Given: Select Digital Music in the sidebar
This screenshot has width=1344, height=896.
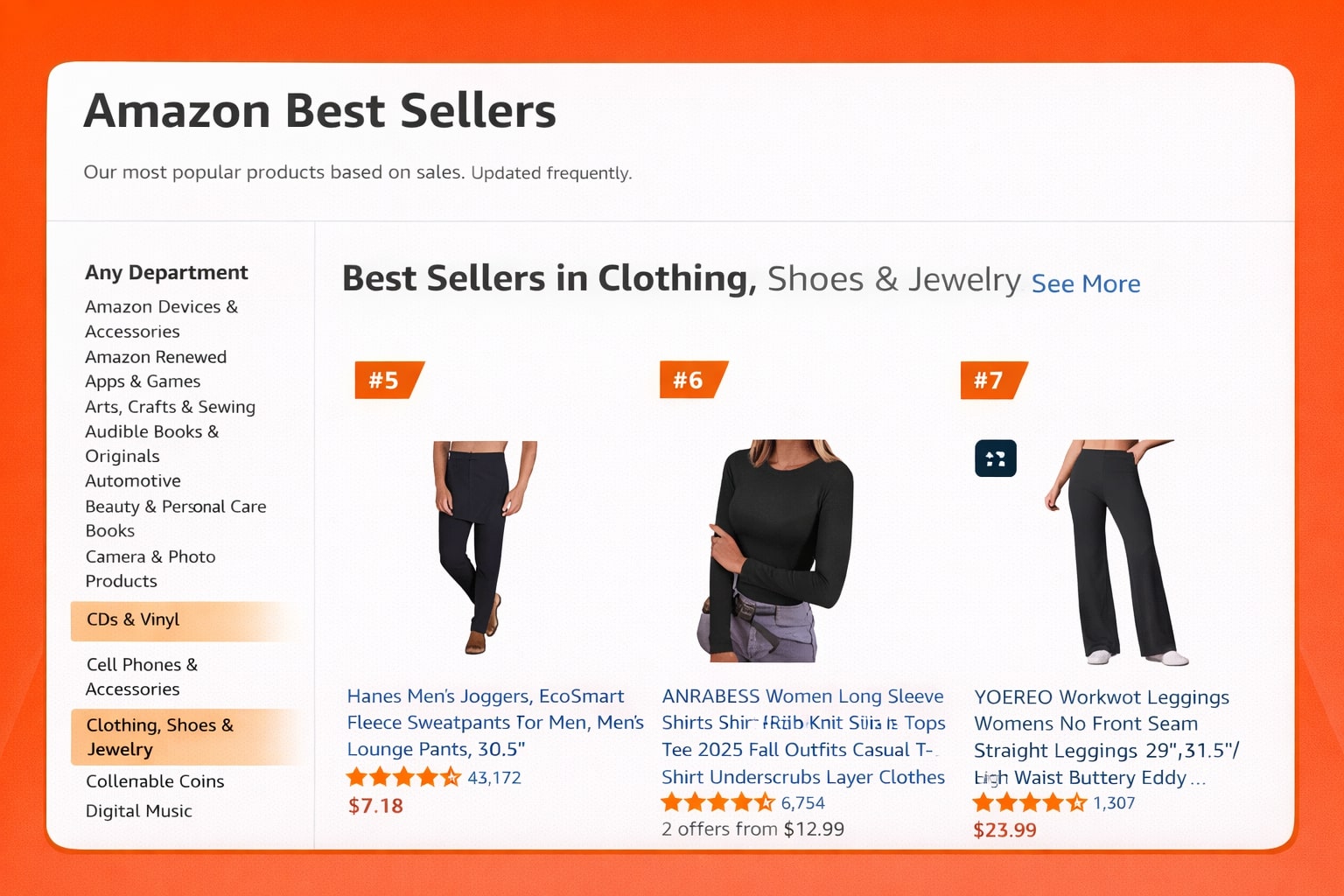Looking at the screenshot, I should pos(138,810).
